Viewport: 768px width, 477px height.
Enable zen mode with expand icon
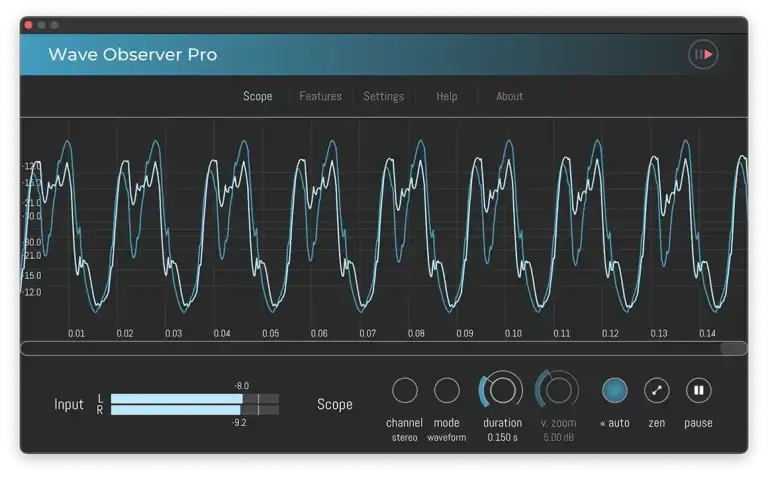[656, 390]
